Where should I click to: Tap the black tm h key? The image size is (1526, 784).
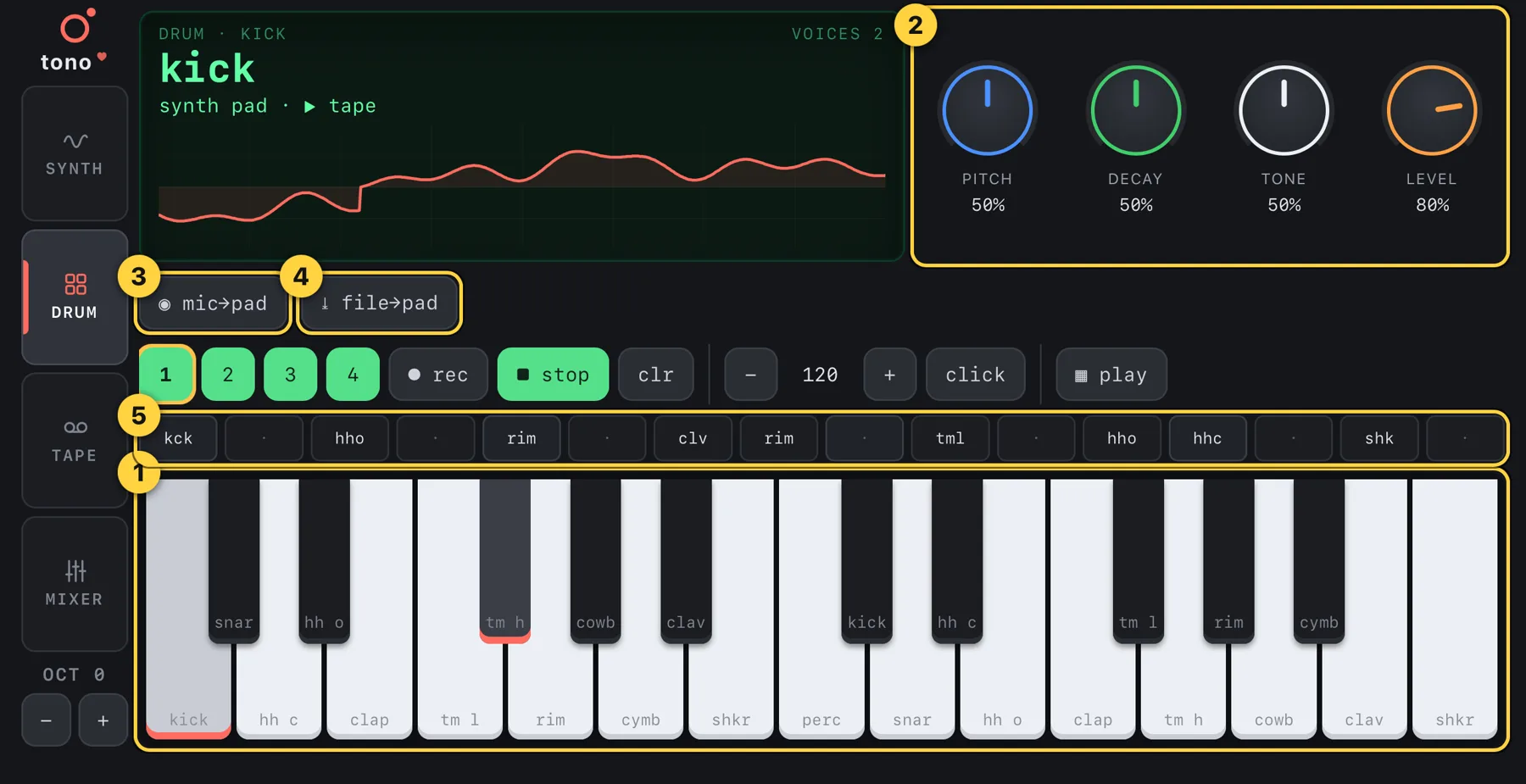coord(505,561)
